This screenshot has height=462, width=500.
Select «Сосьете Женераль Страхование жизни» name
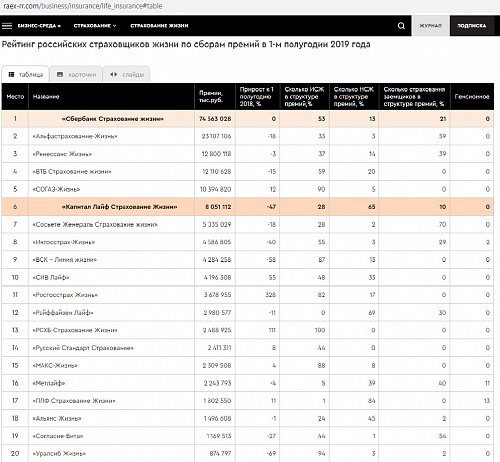[x=95, y=224]
